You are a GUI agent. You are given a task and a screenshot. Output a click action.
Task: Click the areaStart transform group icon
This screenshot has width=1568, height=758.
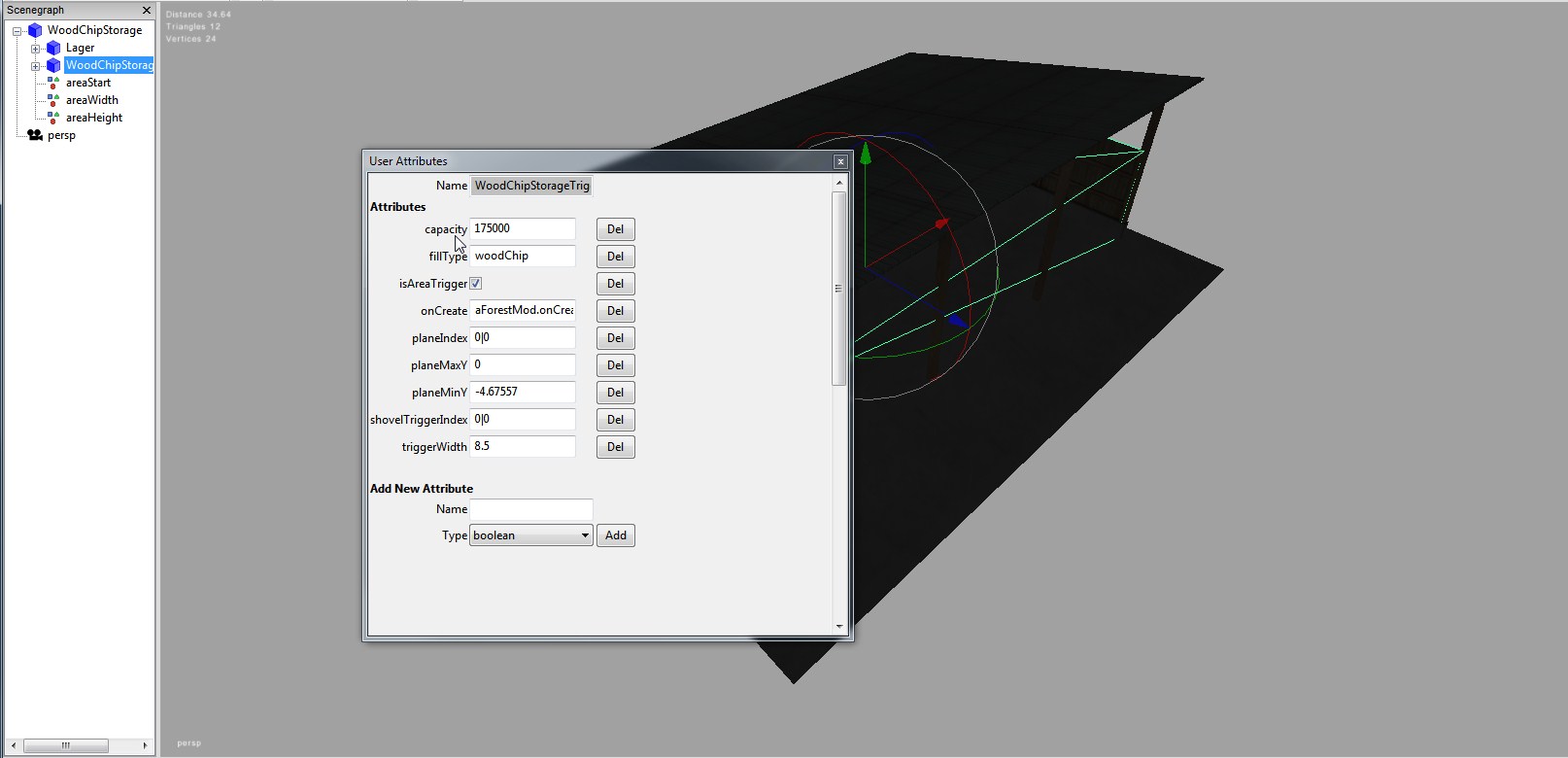[x=53, y=83]
